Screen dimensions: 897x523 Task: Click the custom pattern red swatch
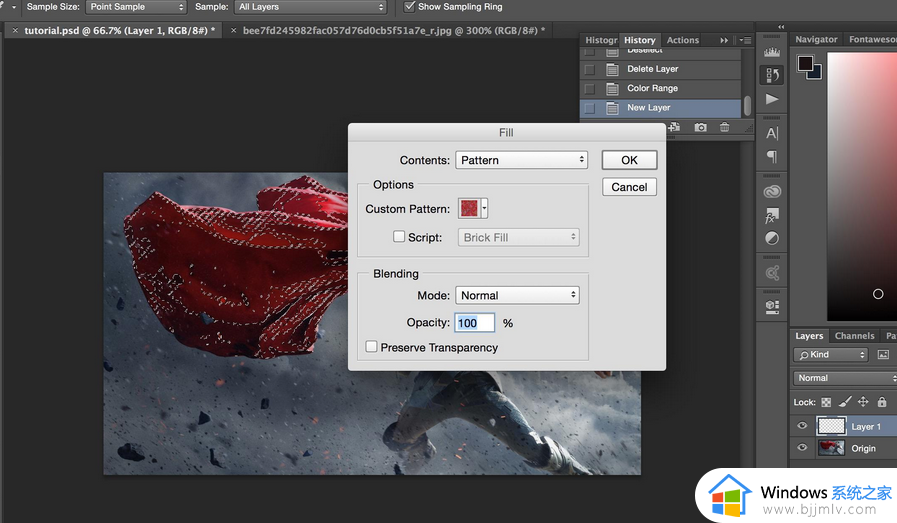coord(469,208)
